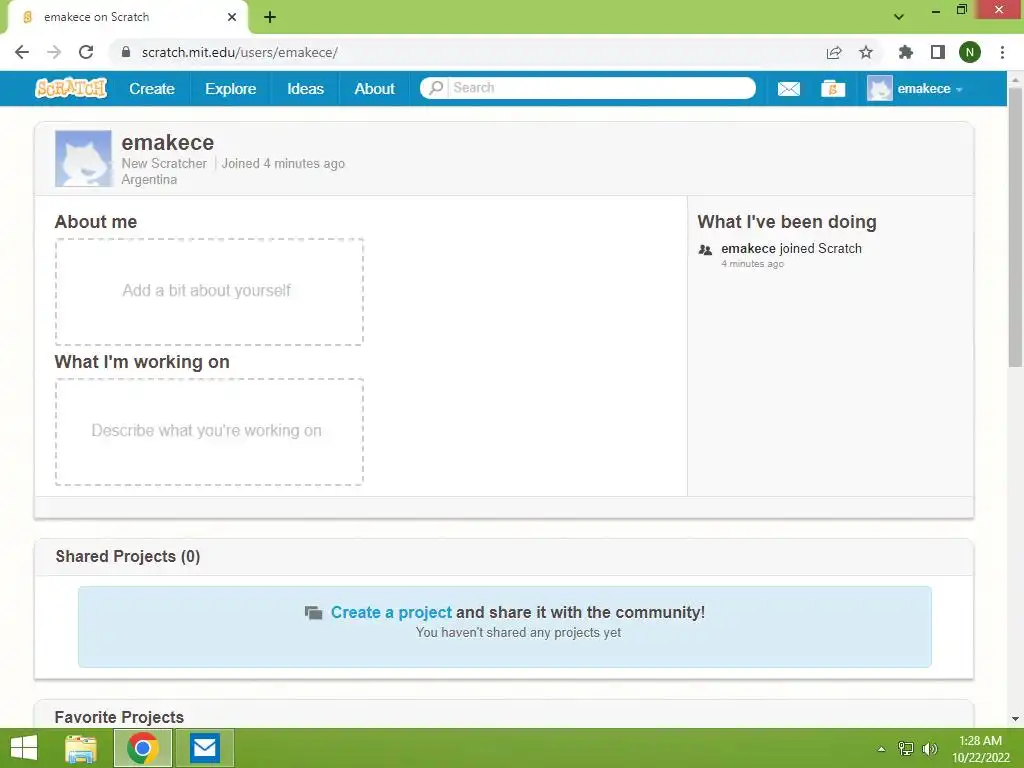Open the About menu item

[374, 88]
